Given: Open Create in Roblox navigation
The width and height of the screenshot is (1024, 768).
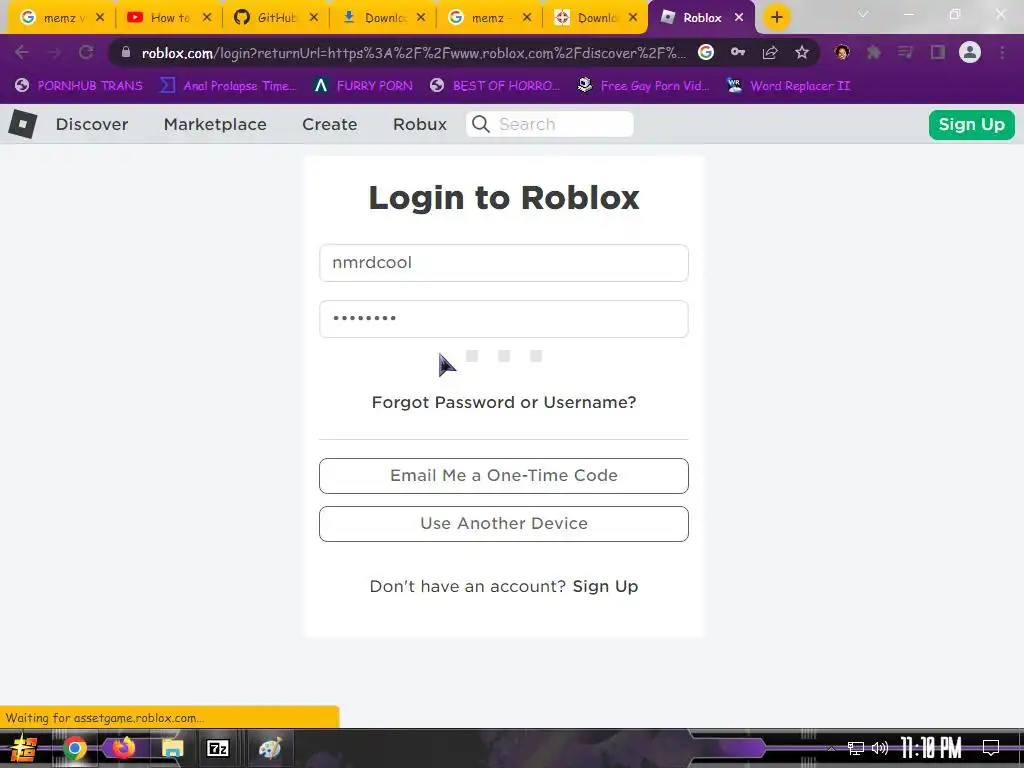Looking at the screenshot, I should [330, 124].
